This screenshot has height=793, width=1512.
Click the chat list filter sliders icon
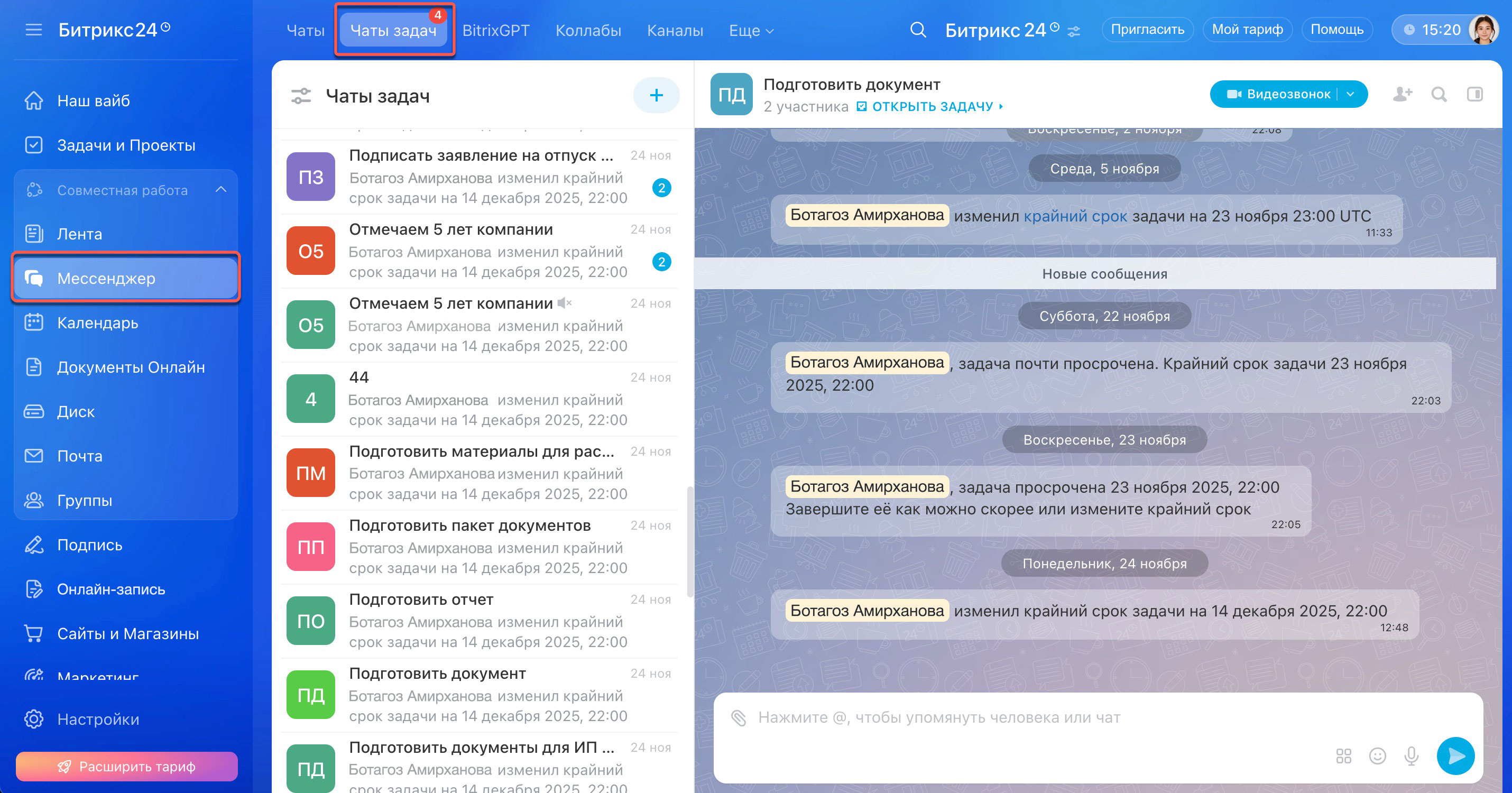pyautogui.click(x=301, y=96)
